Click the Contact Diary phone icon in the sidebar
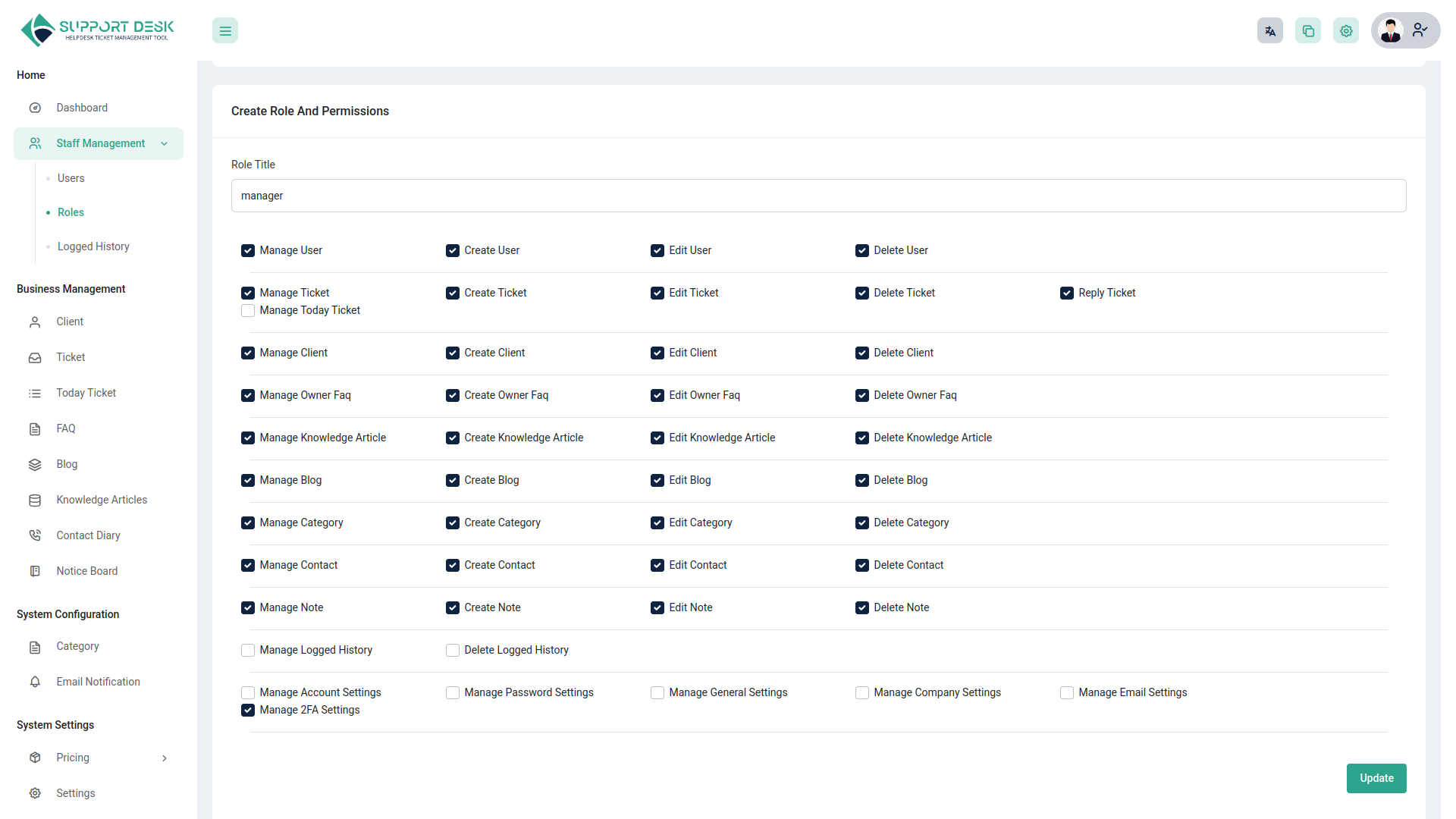The image size is (1456, 819). pyautogui.click(x=35, y=535)
